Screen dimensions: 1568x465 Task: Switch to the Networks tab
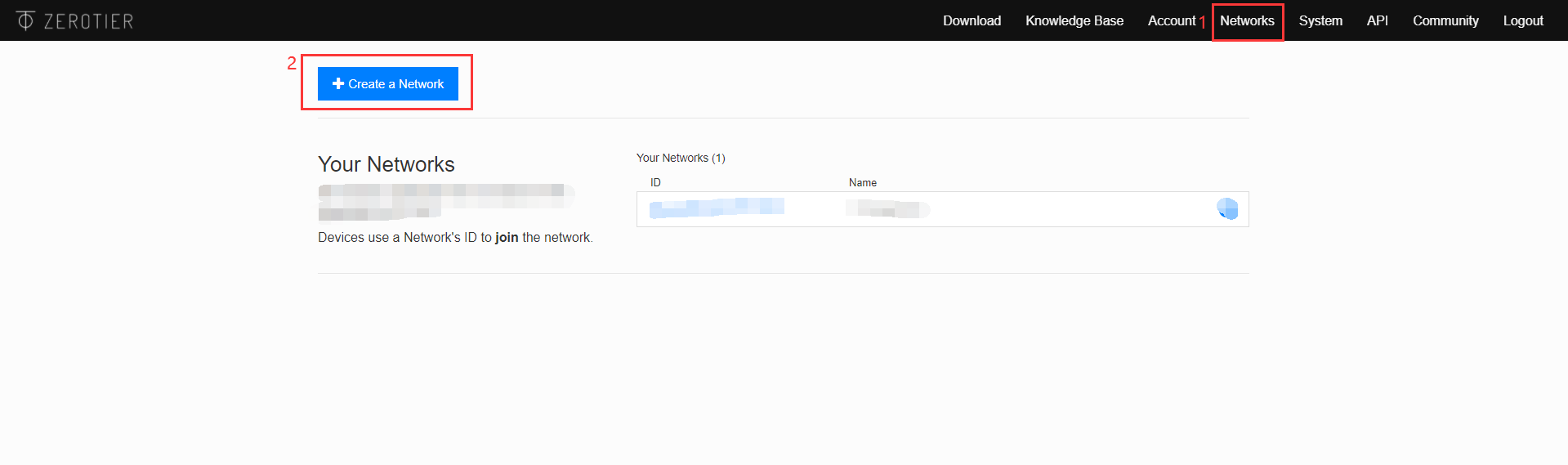coord(1247,20)
